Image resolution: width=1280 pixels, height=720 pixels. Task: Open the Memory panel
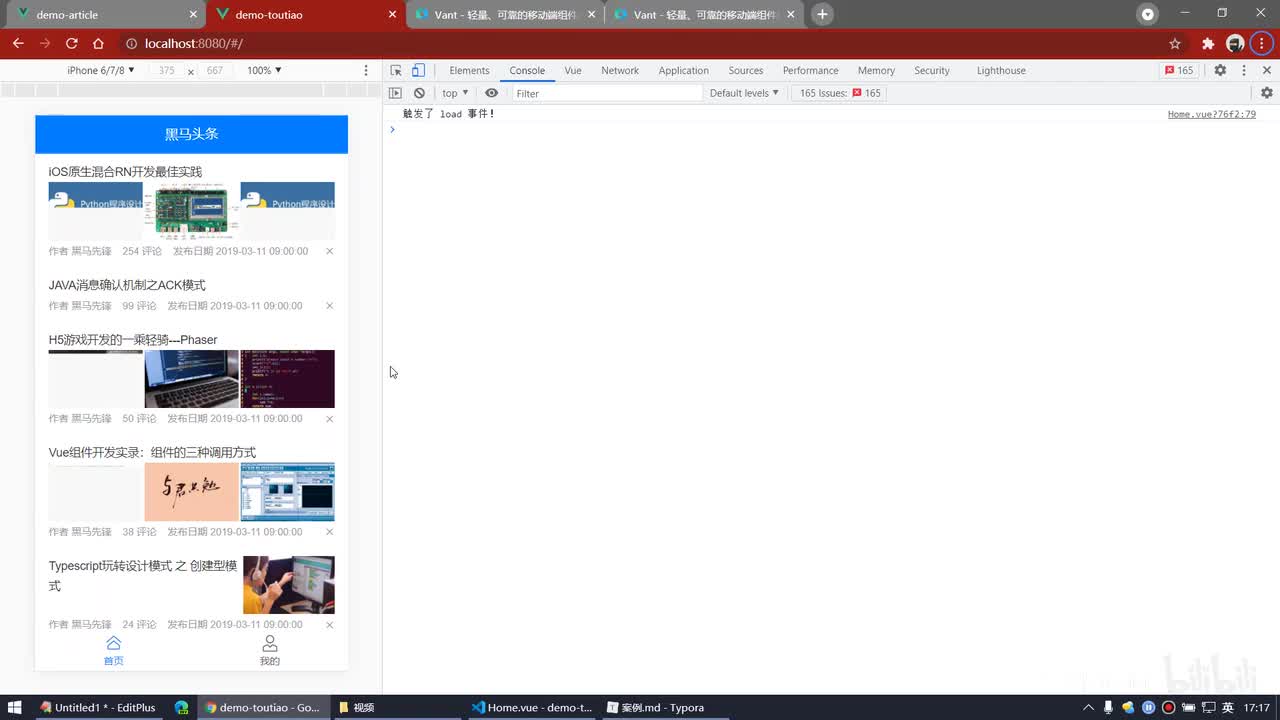point(876,70)
